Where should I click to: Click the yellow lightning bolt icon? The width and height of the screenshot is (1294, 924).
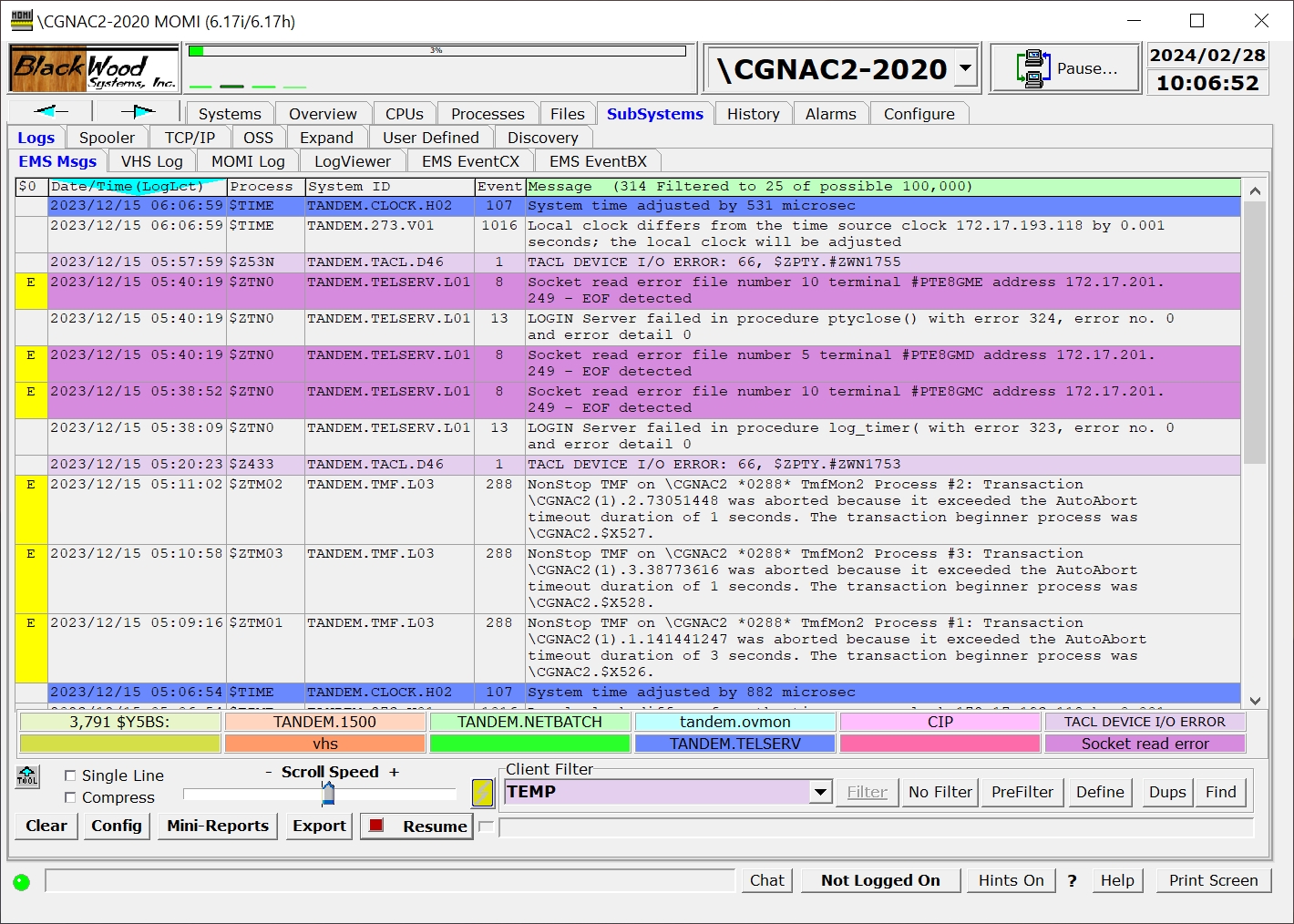(482, 793)
